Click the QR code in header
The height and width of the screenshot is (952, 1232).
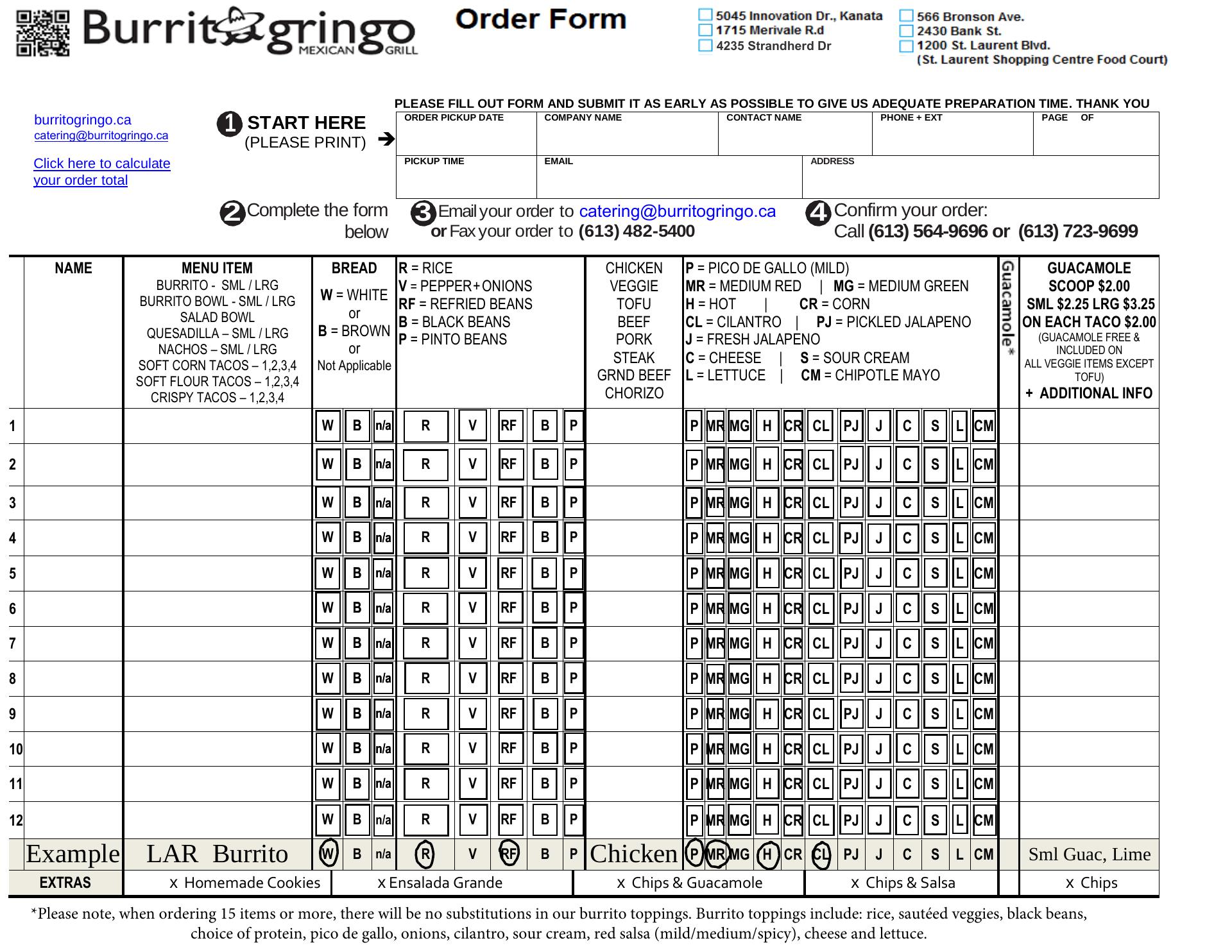tap(42, 33)
